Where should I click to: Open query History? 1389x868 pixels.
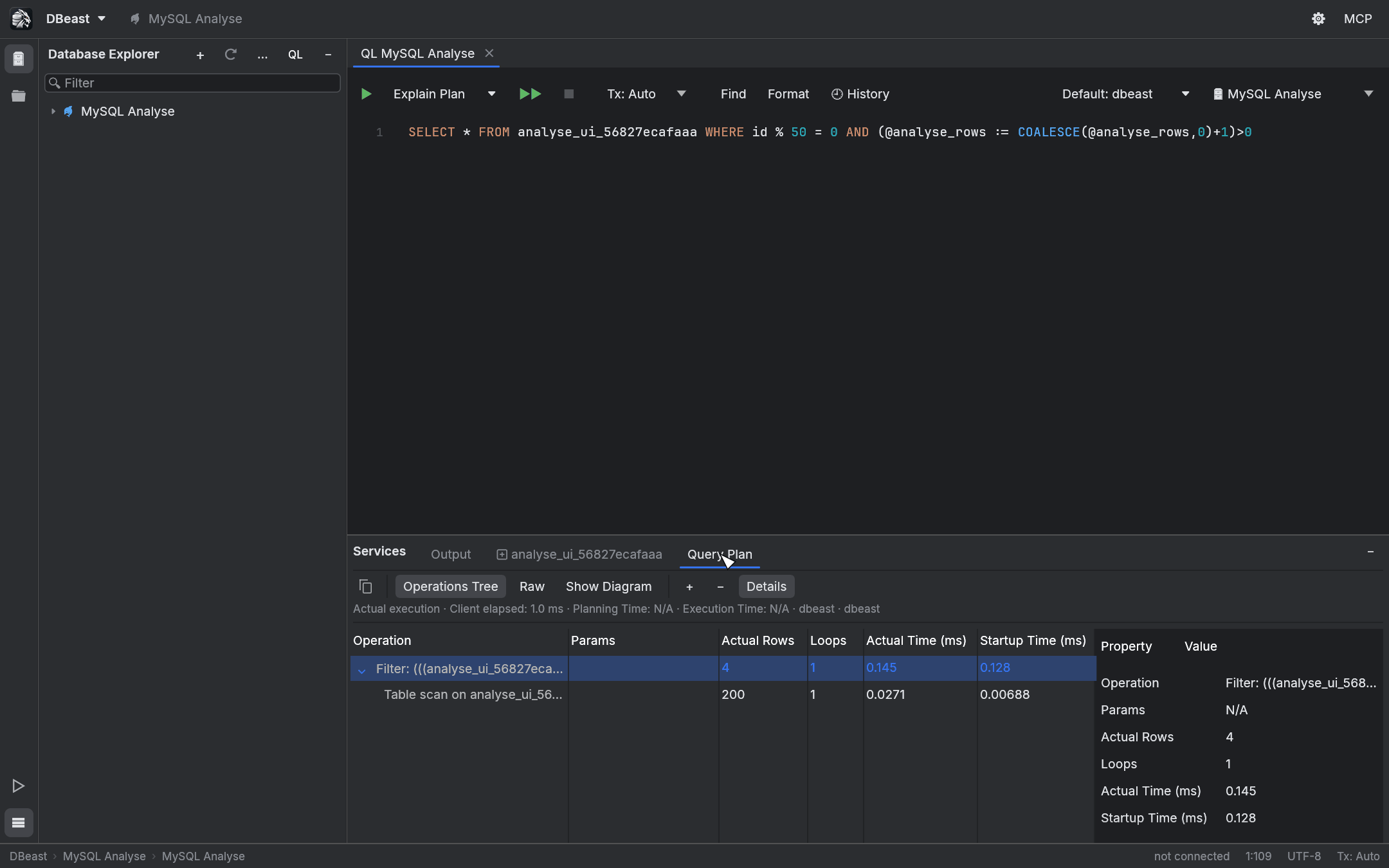[860, 94]
